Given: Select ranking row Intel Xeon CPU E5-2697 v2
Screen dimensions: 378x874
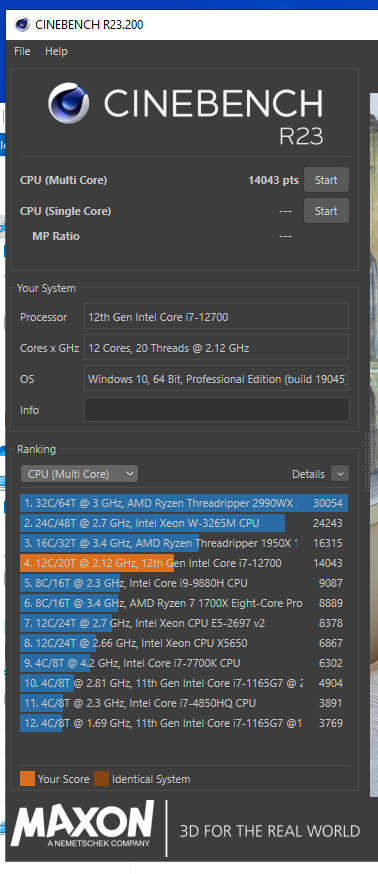Looking at the screenshot, I should point(184,623).
